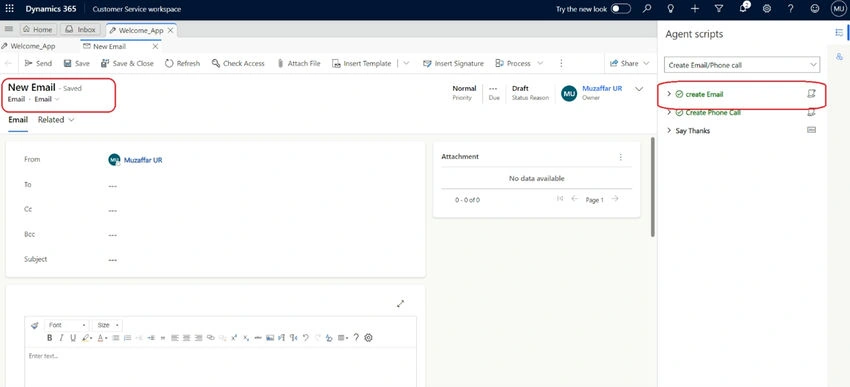Expand the create Email script step
Screen dimensions: 850x387
point(669,94)
